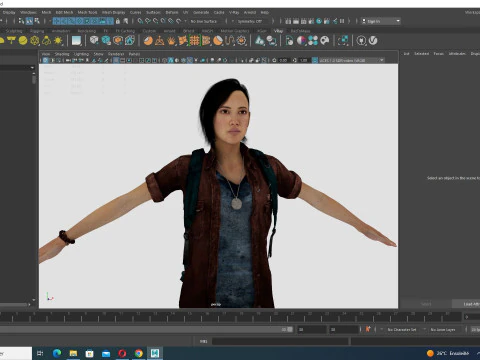Open the Edit Mesh menu
The width and height of the screenshot is (480, 360).
click(64, 12)
